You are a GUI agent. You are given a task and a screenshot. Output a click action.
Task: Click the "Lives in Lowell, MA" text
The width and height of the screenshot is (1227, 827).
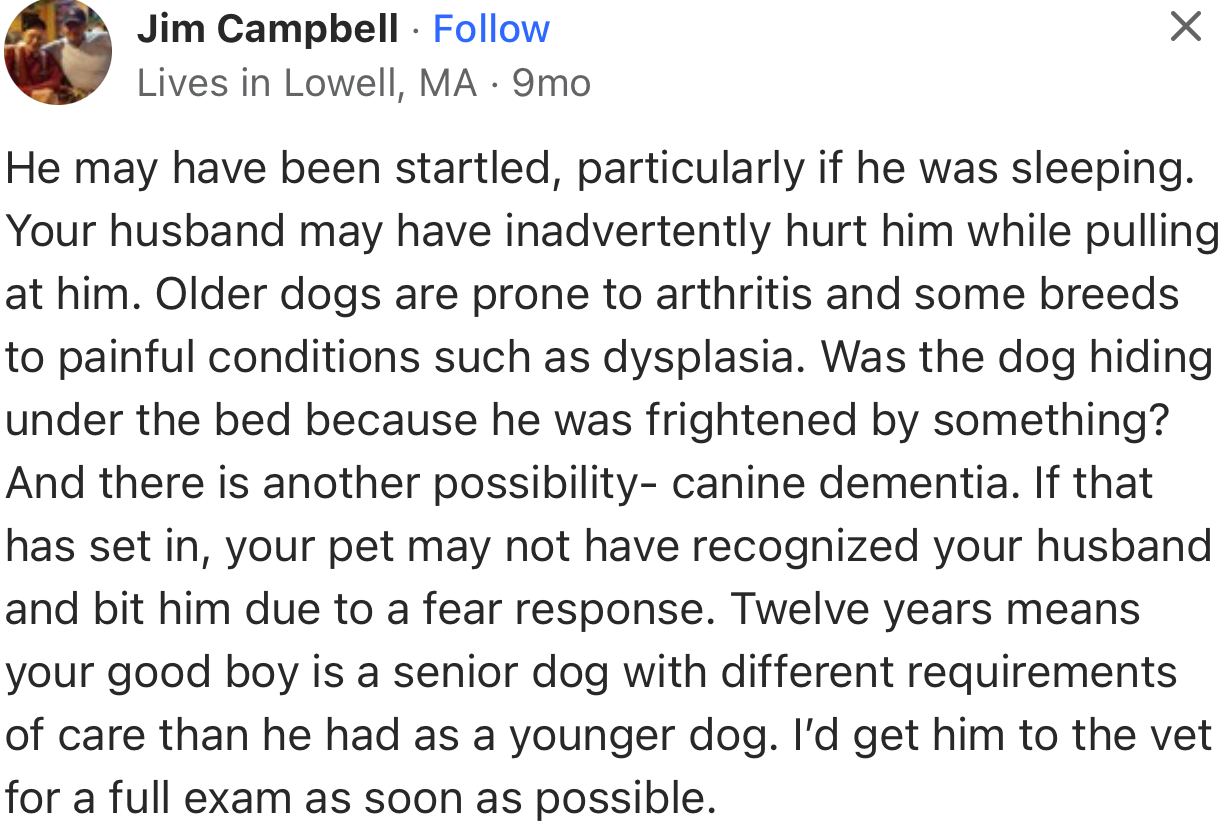click(306, 83)
